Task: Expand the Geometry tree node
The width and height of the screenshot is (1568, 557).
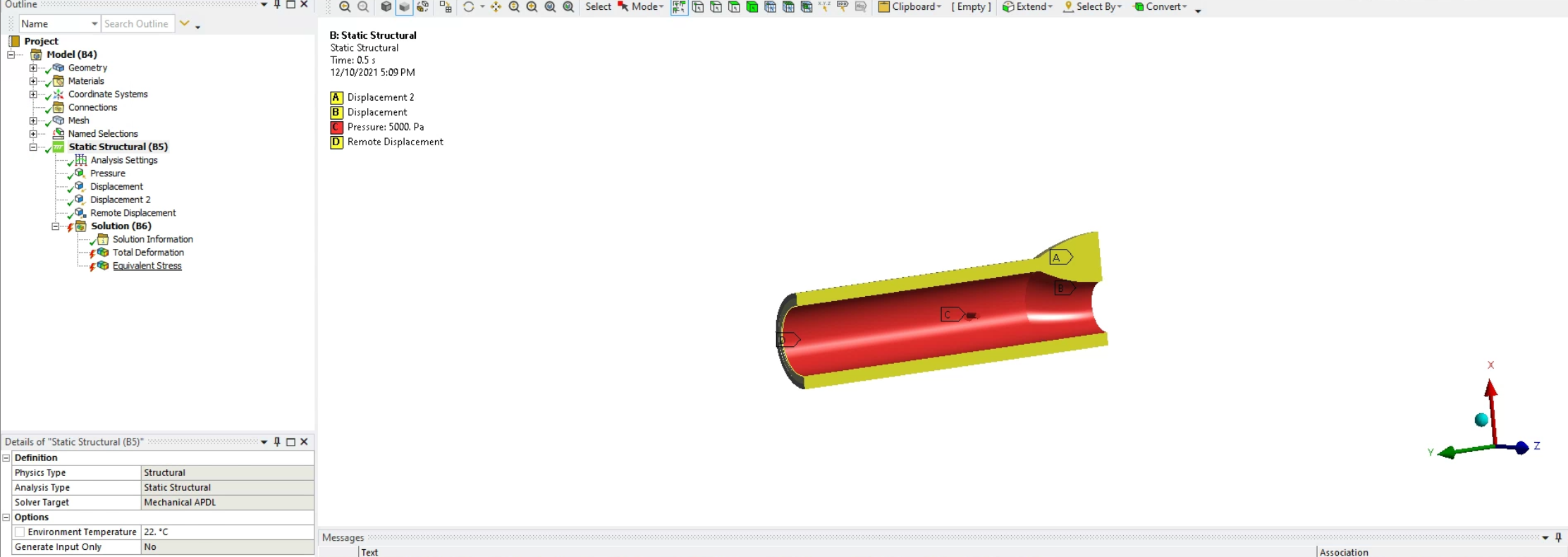Action: [x=33, y=68]
